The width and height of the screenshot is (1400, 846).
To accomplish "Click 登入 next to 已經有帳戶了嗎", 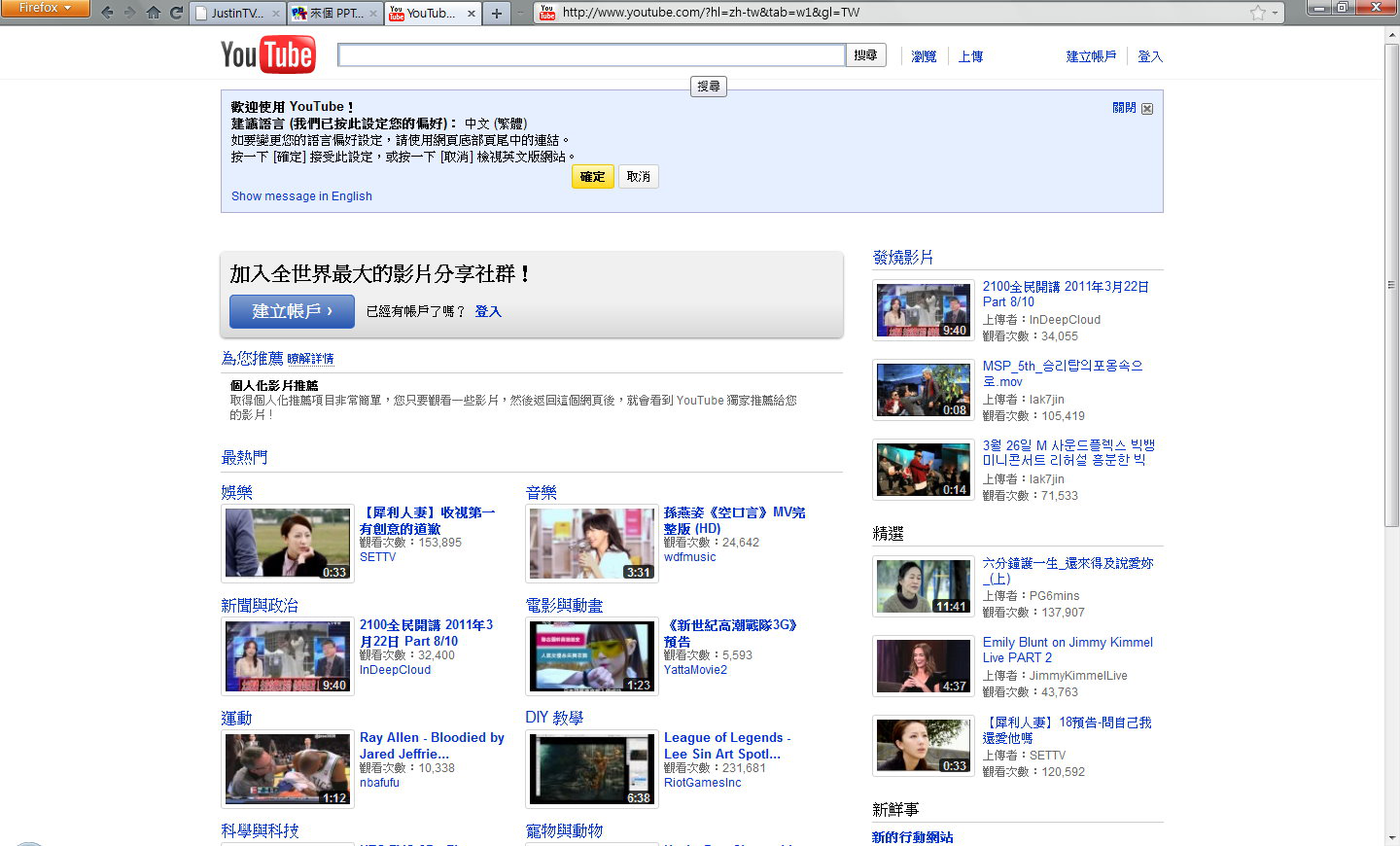I will pyautogui.click(x=488, y=311).
